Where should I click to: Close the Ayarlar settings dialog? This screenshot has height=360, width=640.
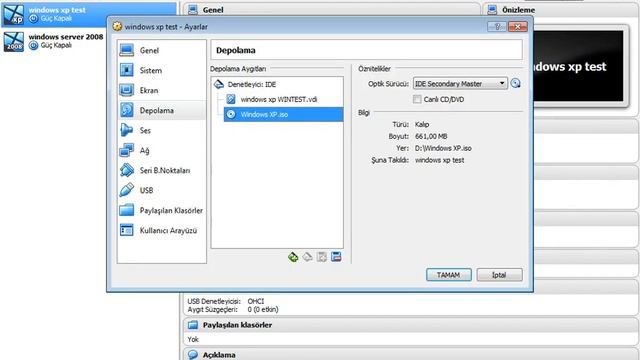(518, 27)
